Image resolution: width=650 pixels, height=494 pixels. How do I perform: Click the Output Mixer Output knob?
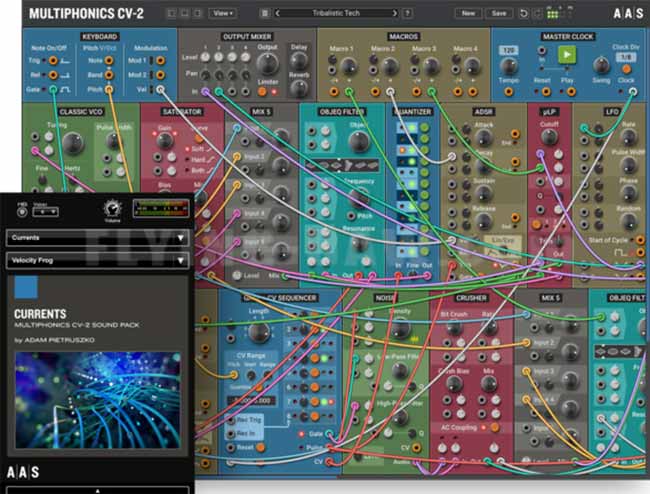coord(267,63)
